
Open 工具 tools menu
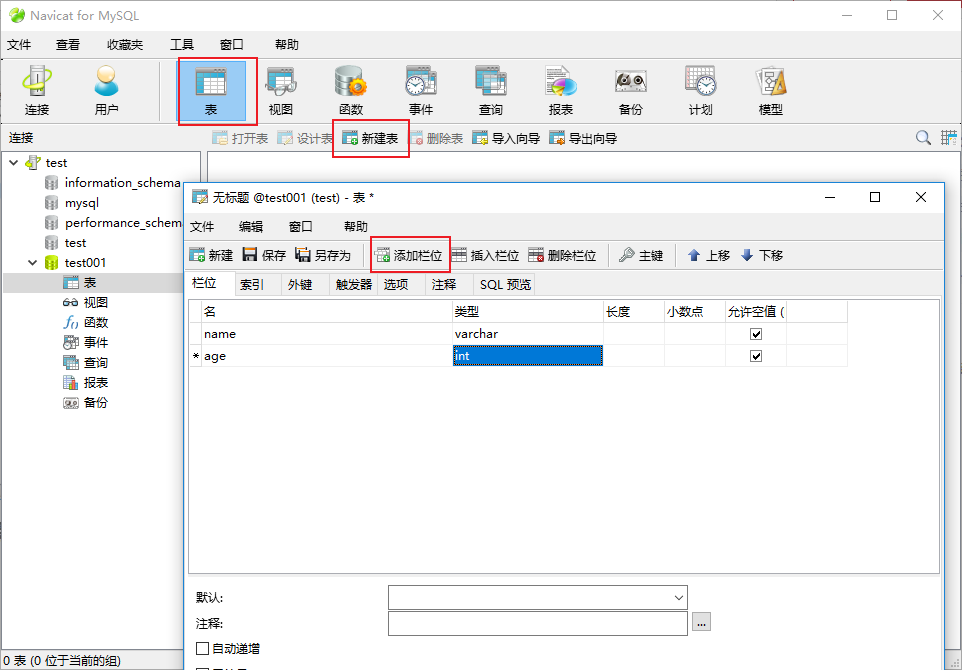[x=182, y=45]
